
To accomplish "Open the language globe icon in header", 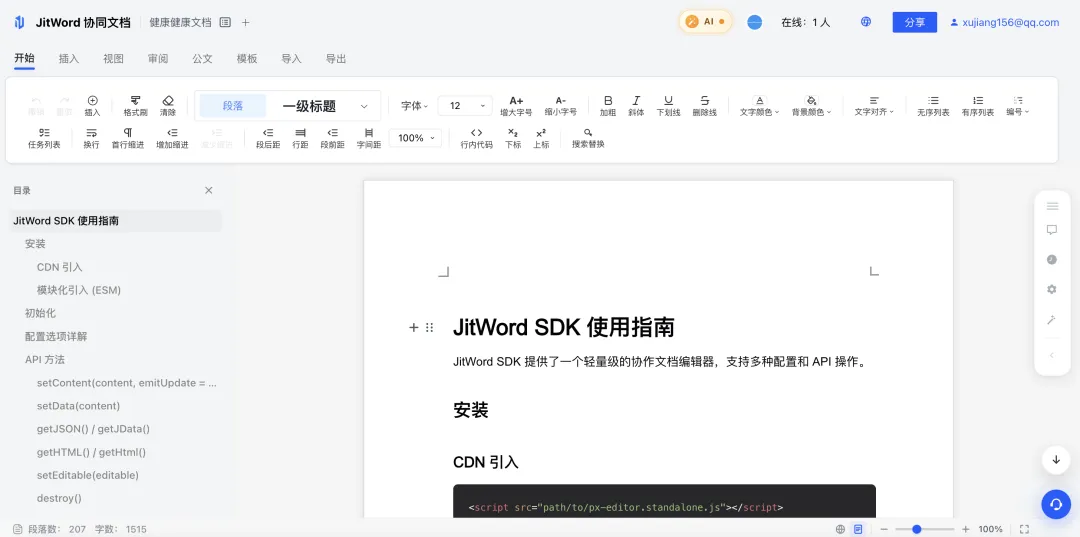I will pos(866,22).
